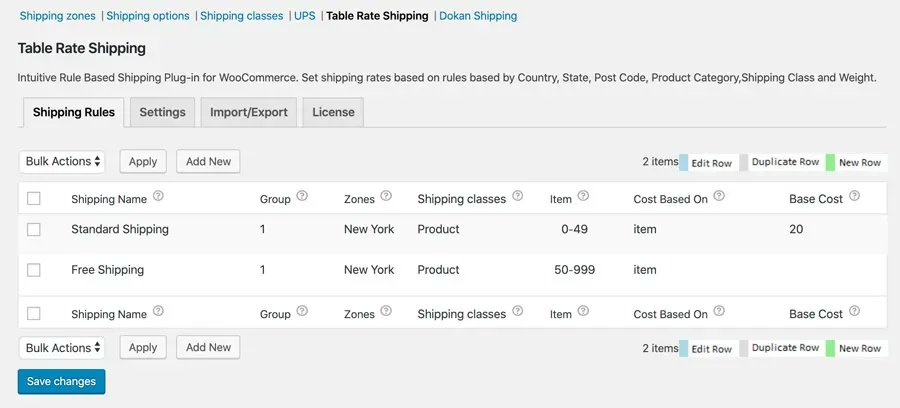Open the top Bulk Actions dropdown
This screenshot has height=408, width=900.
62,161
